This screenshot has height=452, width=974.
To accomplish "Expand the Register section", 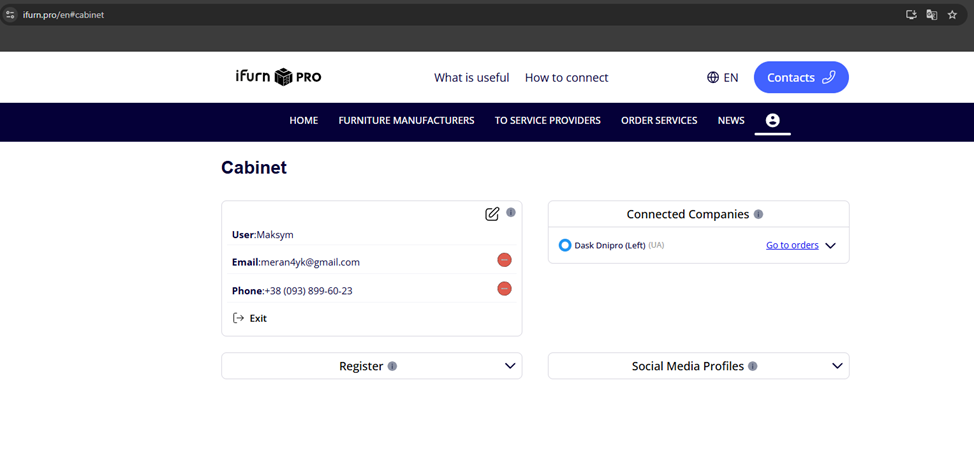I will click(510, 366).
